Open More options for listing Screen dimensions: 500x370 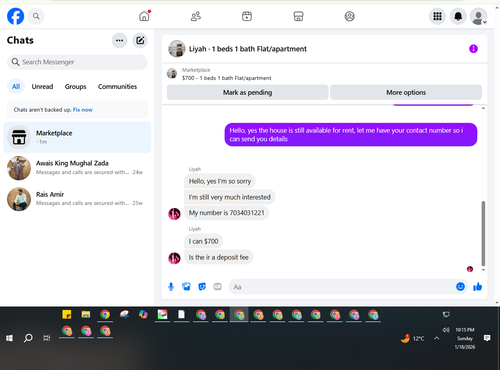click(406, 92)
